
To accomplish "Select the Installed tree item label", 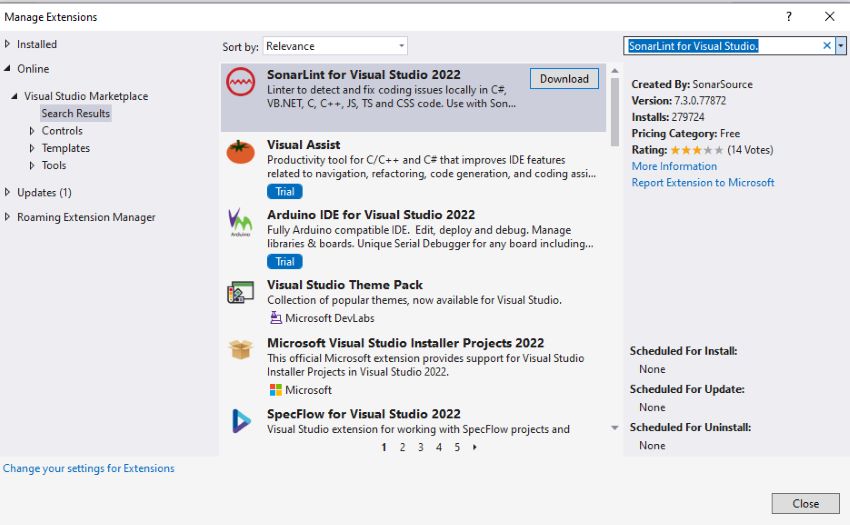I will [x=37, y=44].
